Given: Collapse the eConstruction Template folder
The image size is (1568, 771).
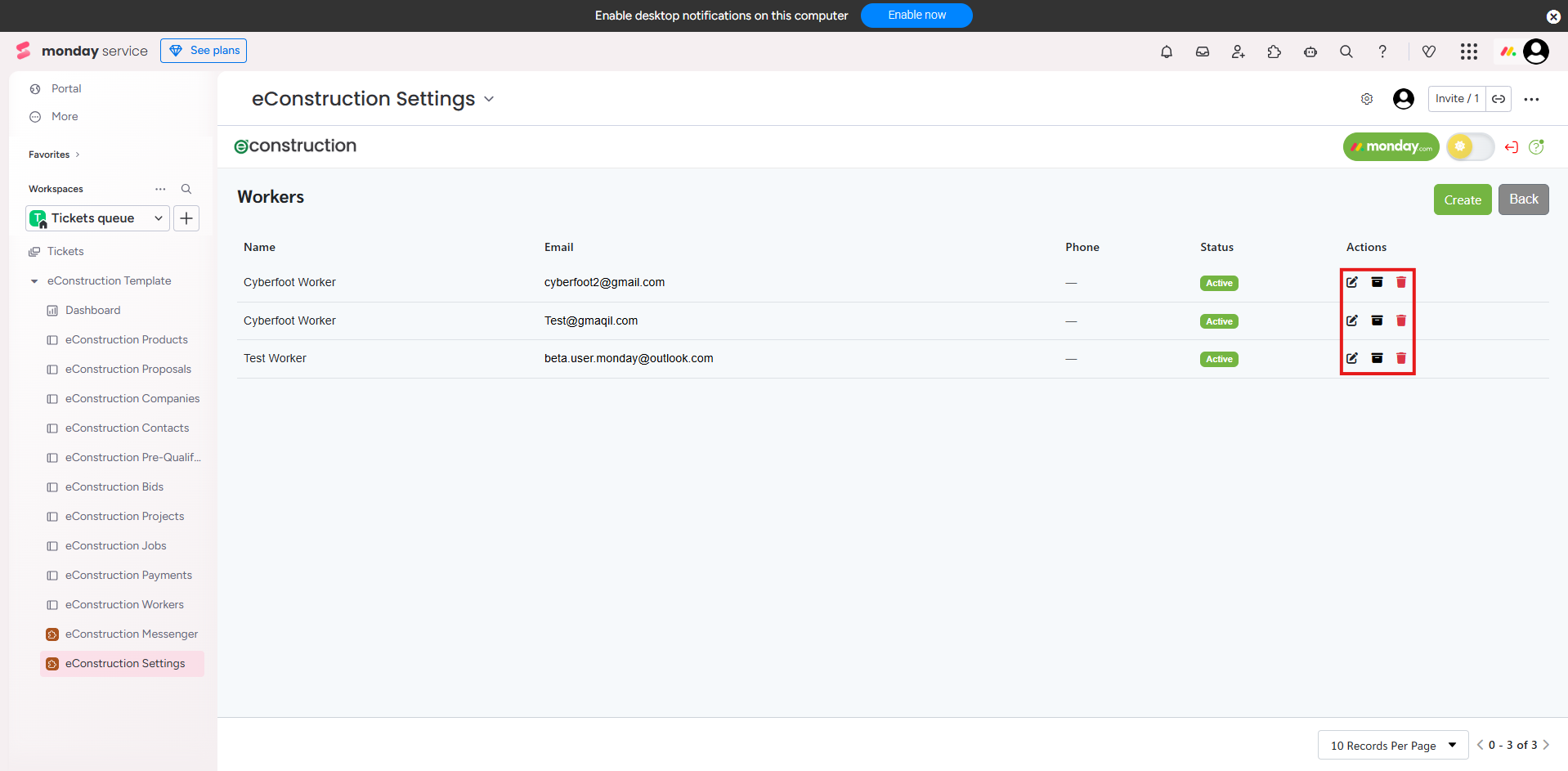Looking at the screenshot, I should click(x=34, y=281).
